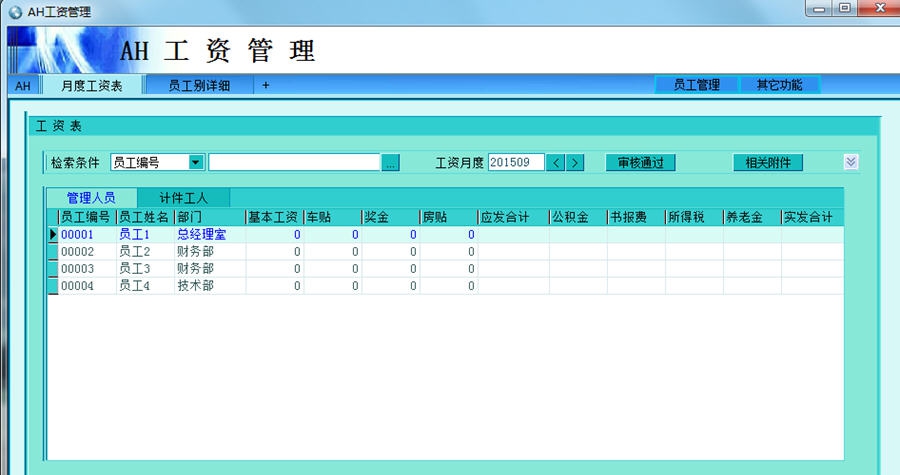Viewport: 900px width, 475px height.
Task: Click the ellipsis search button beside search field
Action: click(390, 163)
